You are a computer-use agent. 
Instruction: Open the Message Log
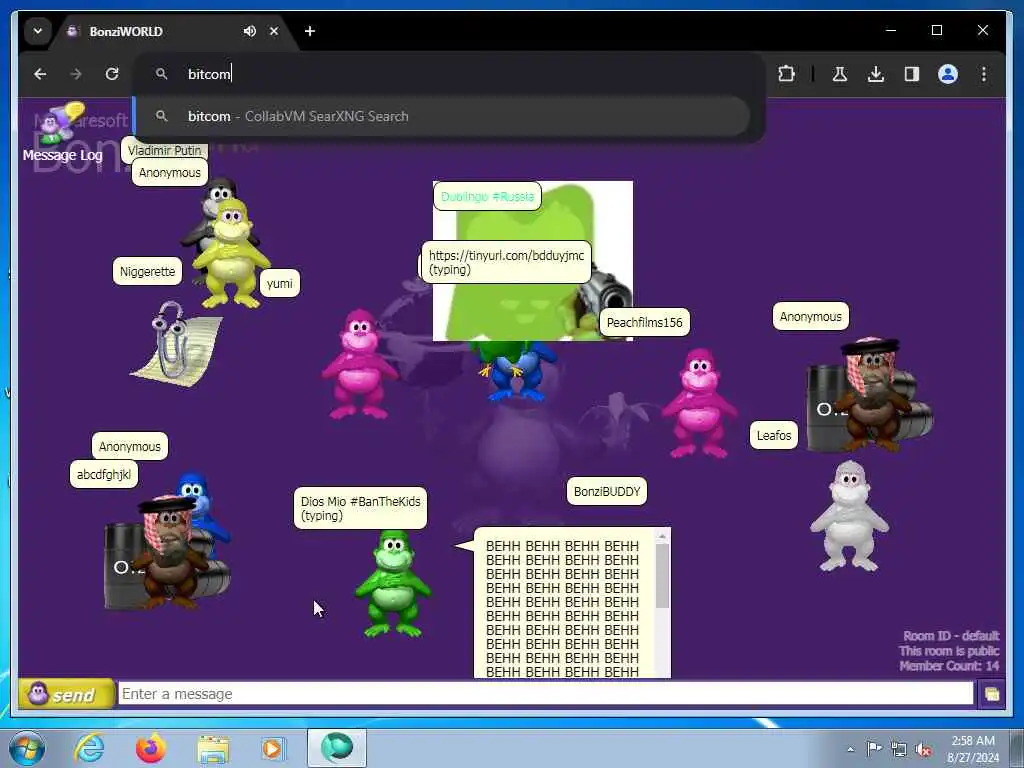pyautogui.click(x=62, y=132)
